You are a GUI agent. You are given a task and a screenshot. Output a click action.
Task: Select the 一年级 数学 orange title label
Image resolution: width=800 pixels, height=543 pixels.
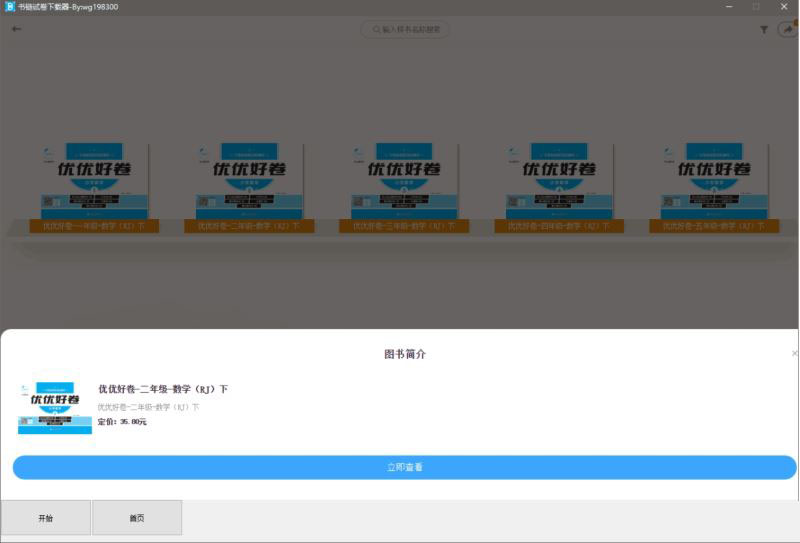coord(94,226)
